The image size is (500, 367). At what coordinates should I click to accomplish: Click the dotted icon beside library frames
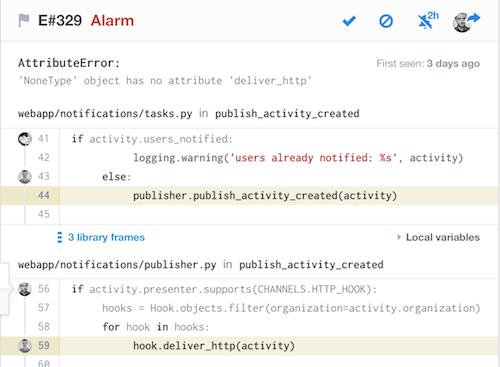tap(60, 237)
